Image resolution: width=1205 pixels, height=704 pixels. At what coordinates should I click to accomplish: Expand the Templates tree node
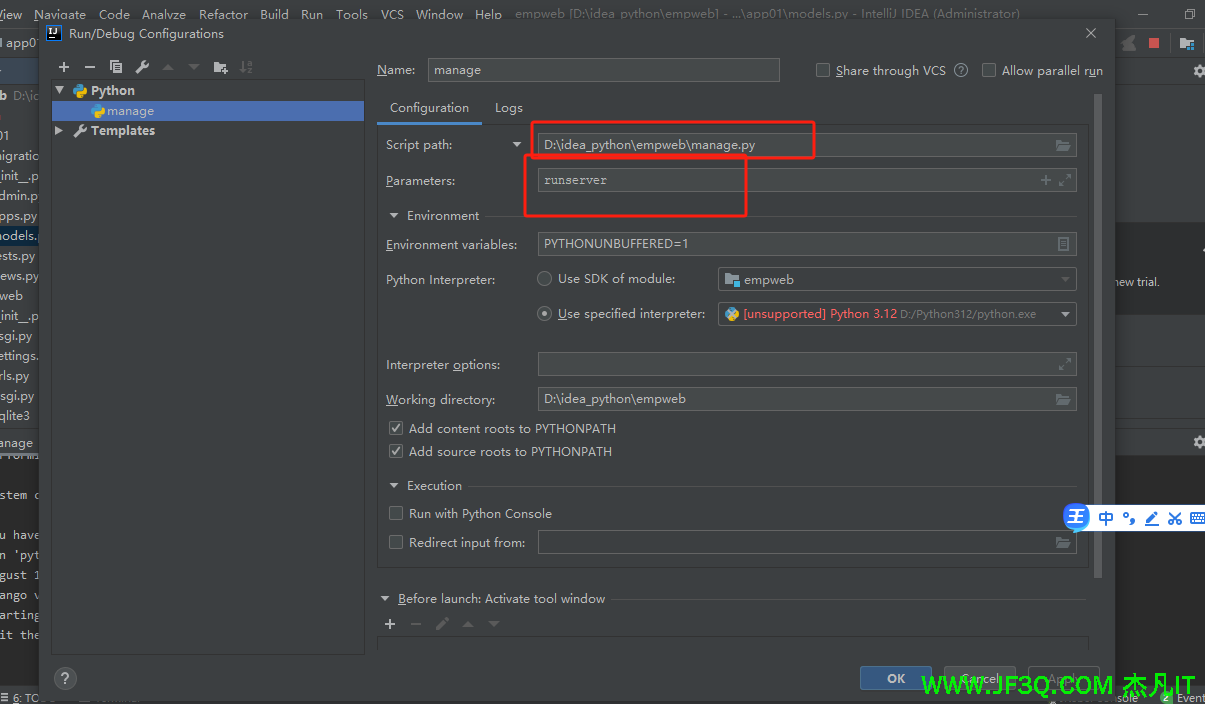pos(59,131)
